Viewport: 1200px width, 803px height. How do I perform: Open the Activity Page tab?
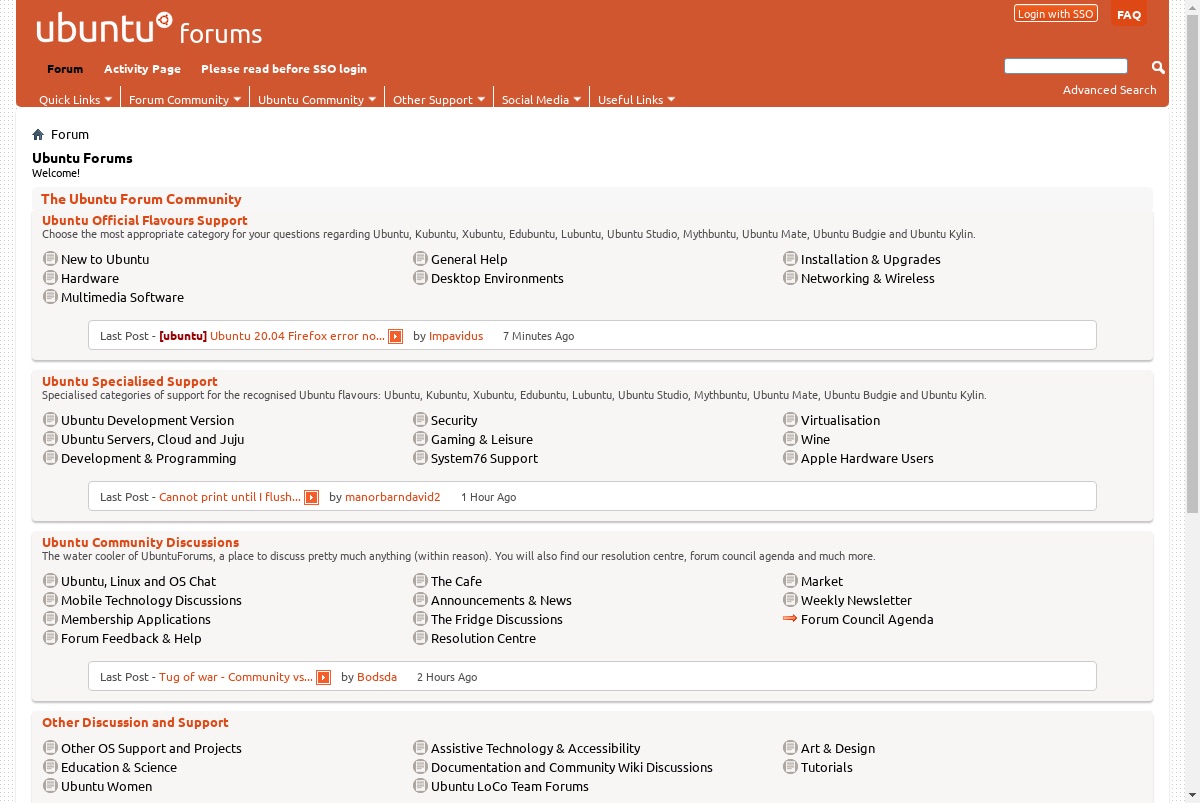click(142, 69)
